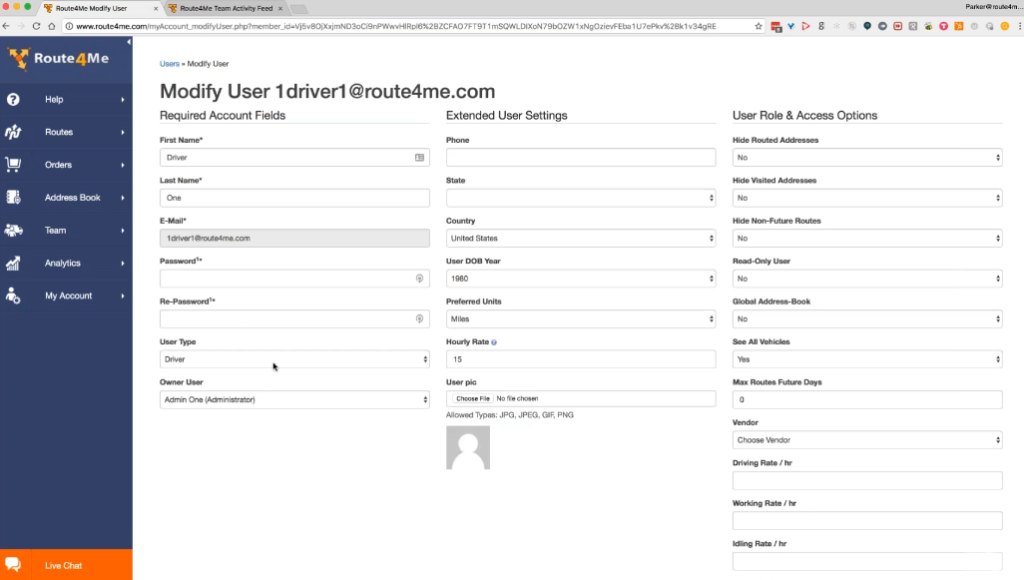Click the Help question mark icon
This screenshot has height=580, width=1024.
[x=14, y=99]
